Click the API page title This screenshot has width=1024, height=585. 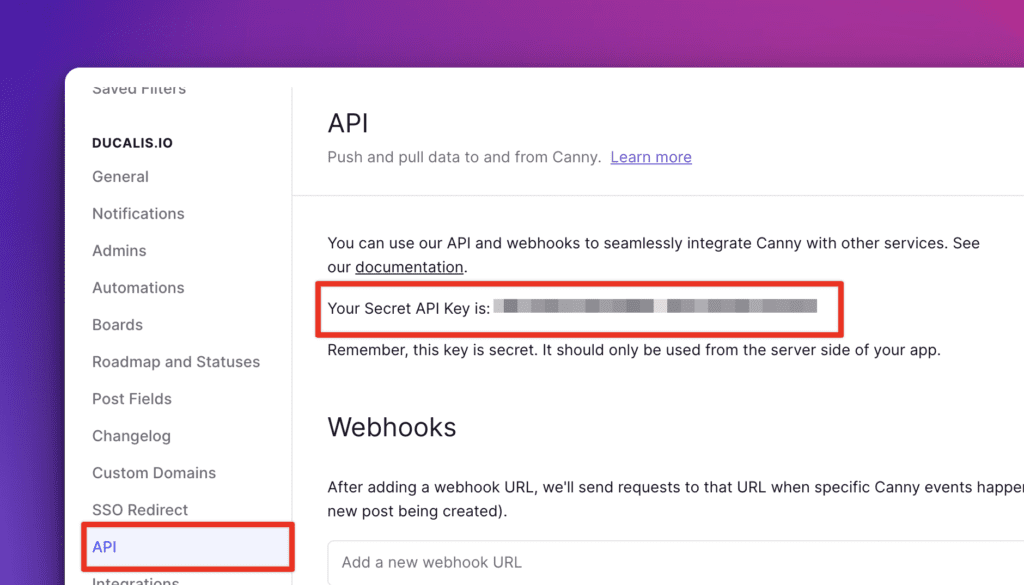[348, 122]
